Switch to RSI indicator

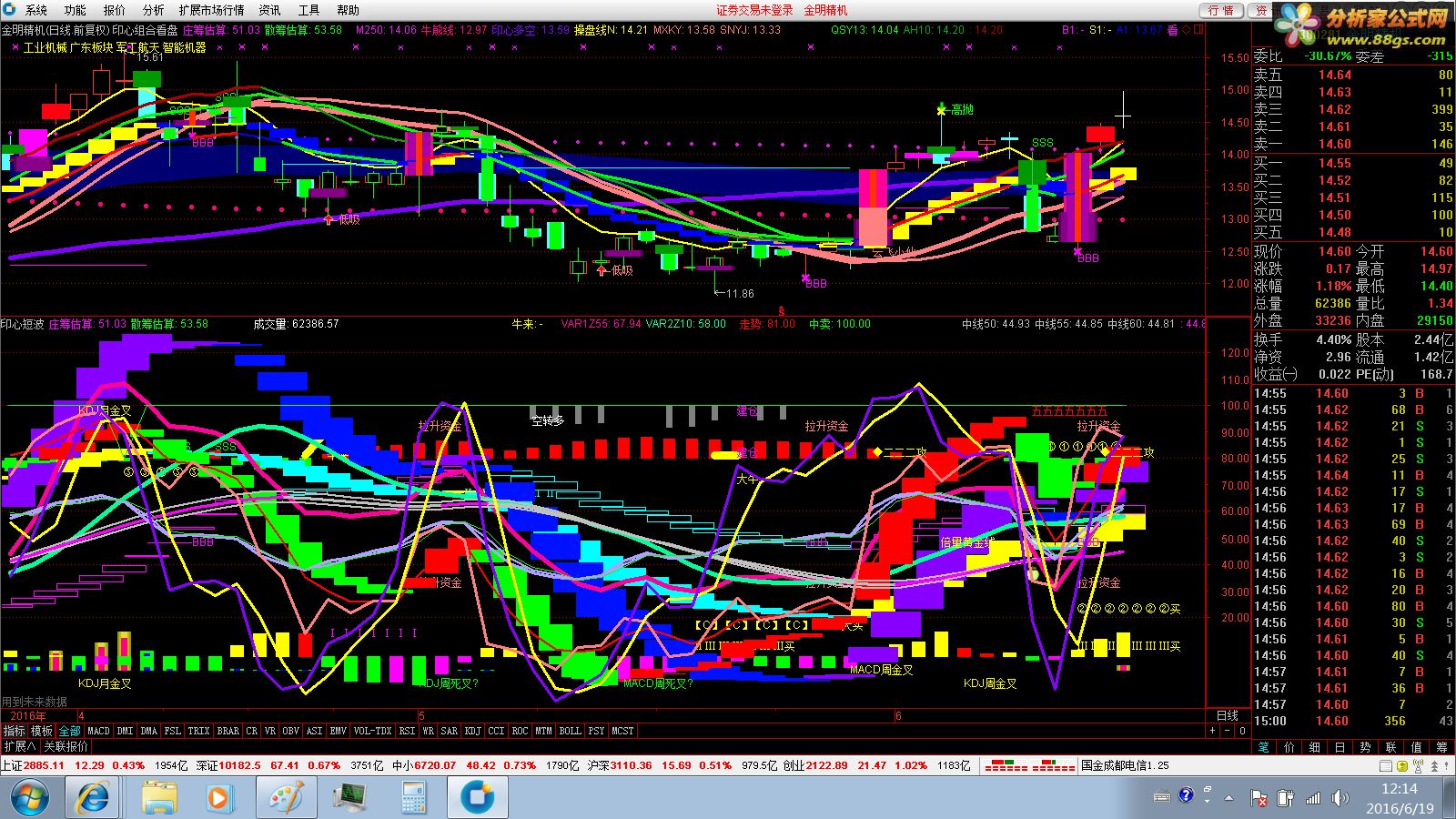click(x=407, y=731)
